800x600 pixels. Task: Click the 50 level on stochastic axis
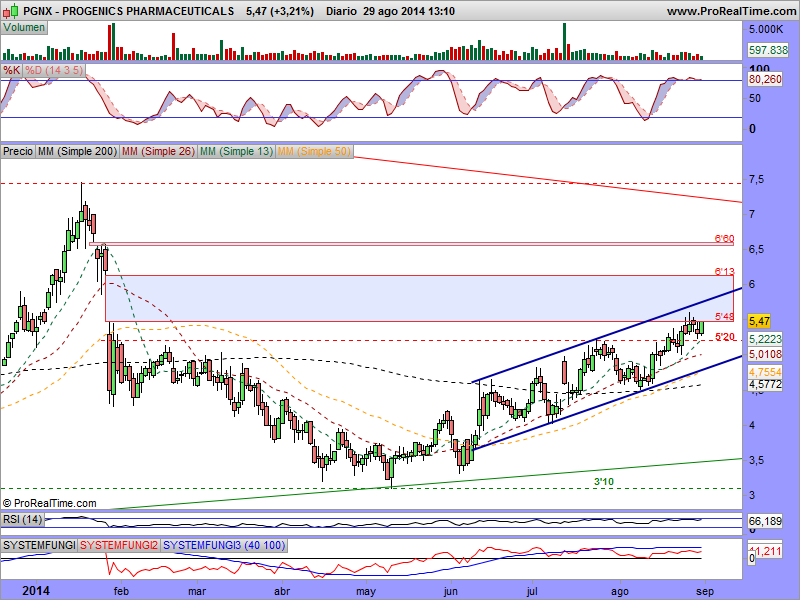click(x=755, y=98)
